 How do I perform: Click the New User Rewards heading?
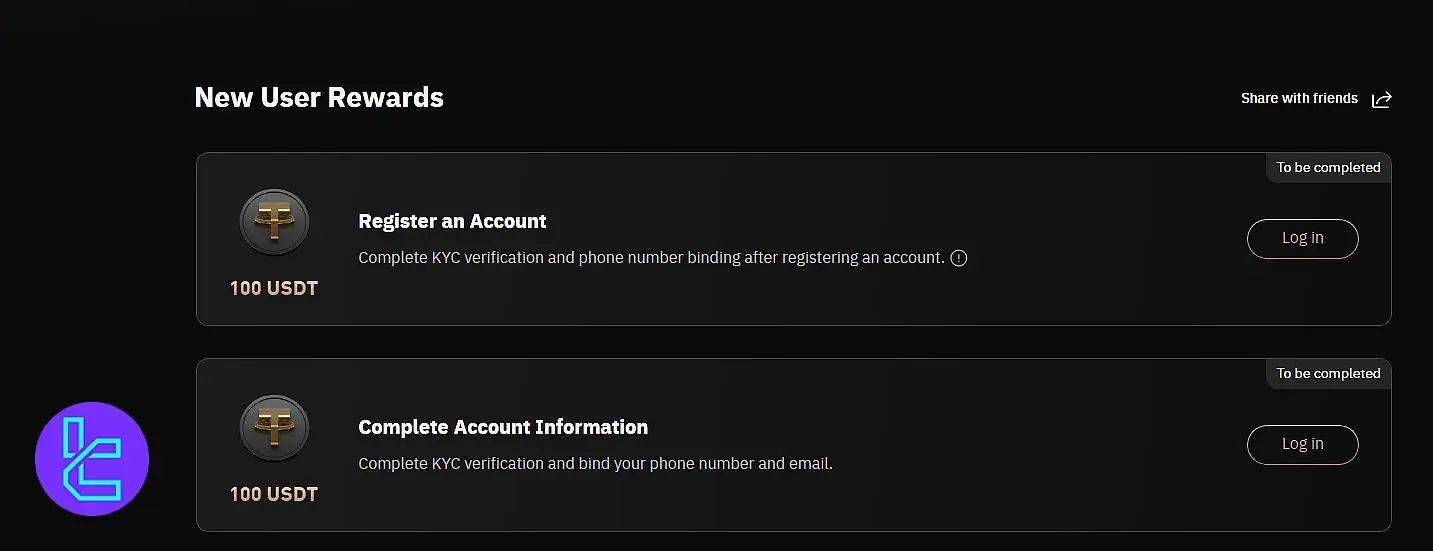[319, 97]
